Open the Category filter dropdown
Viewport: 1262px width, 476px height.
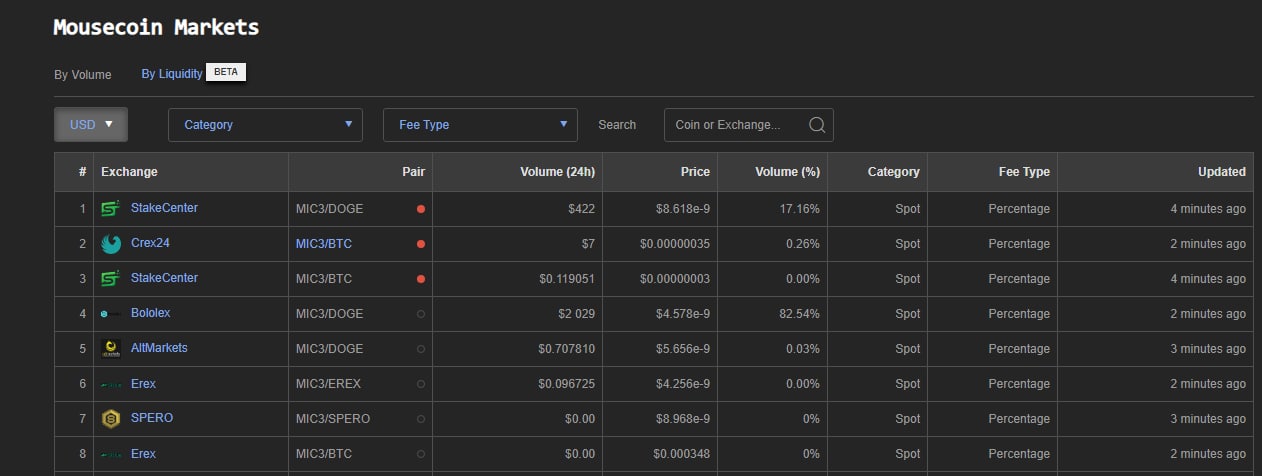click(265, 125)
